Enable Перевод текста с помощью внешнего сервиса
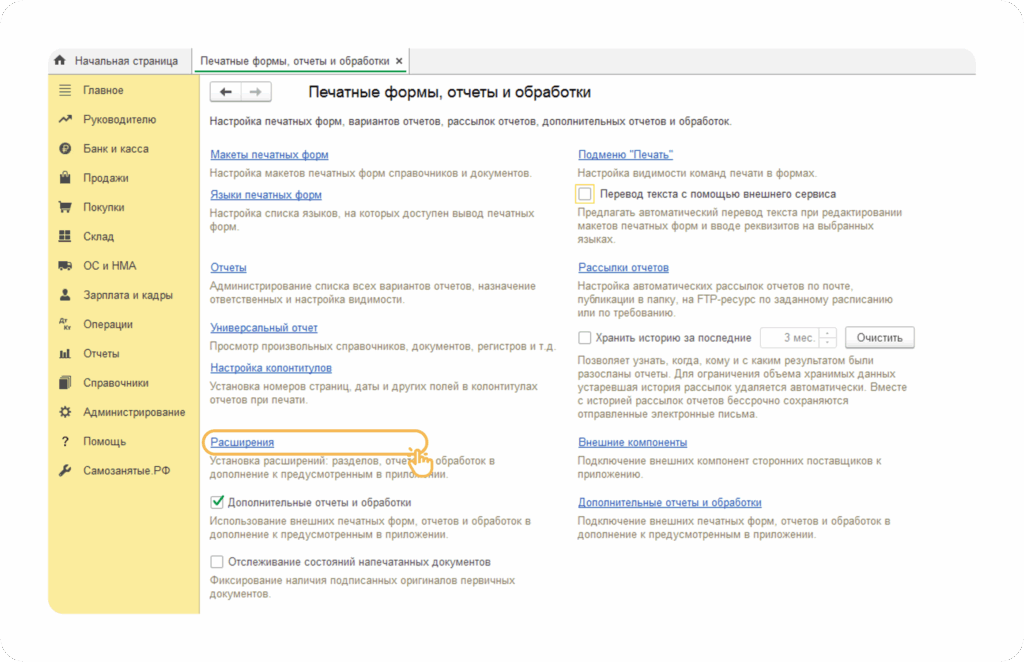Viewport: 1024px width, 662px height. [x=585, y=194]
